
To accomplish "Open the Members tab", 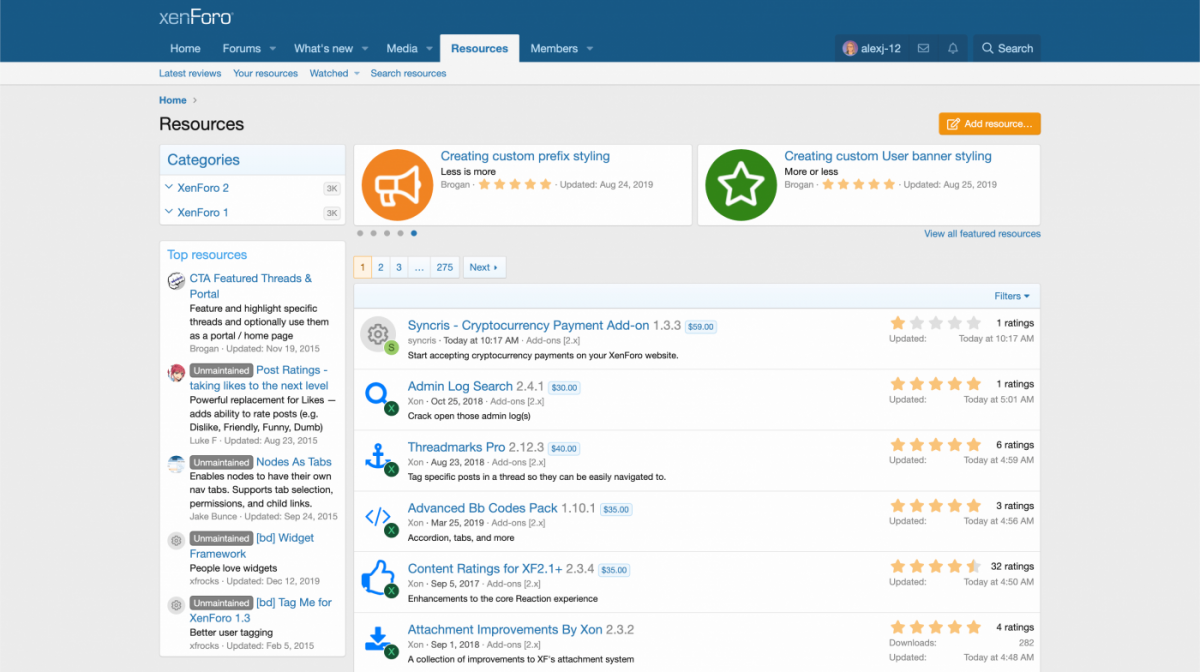I will (554, 48).
